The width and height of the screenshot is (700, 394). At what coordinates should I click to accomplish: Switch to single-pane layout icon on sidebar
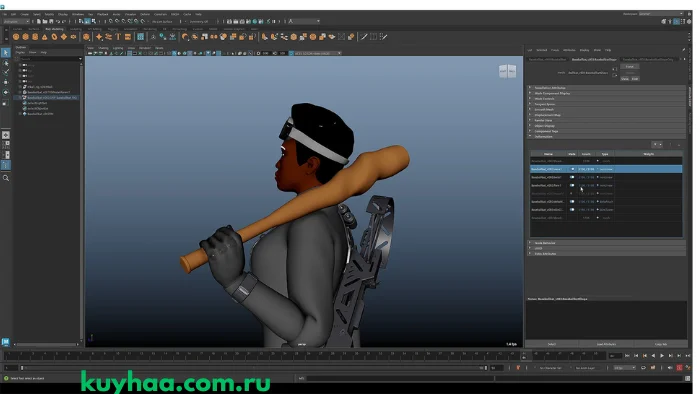tap(6, 135)
